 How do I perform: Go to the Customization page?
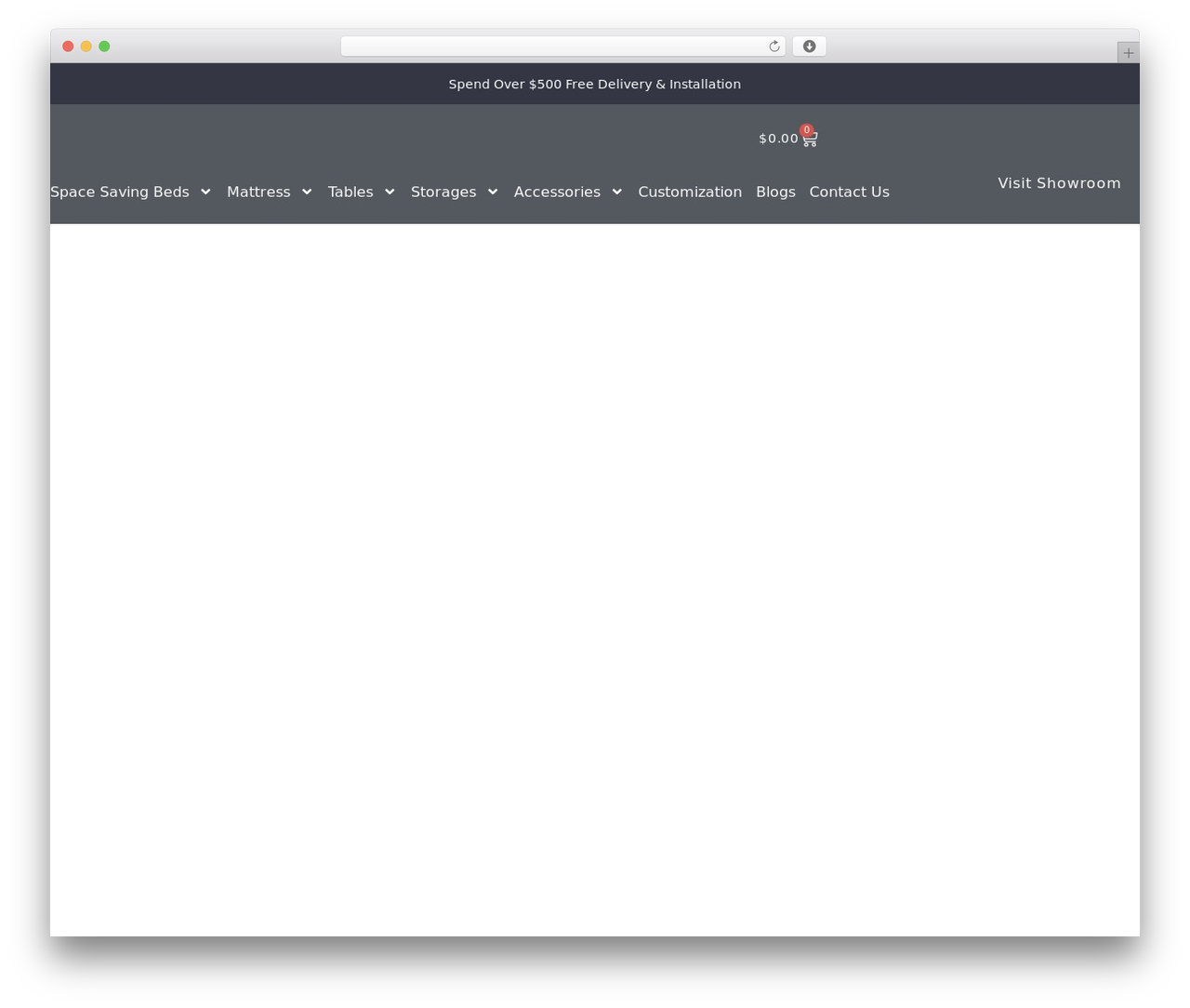click(690, 192)
